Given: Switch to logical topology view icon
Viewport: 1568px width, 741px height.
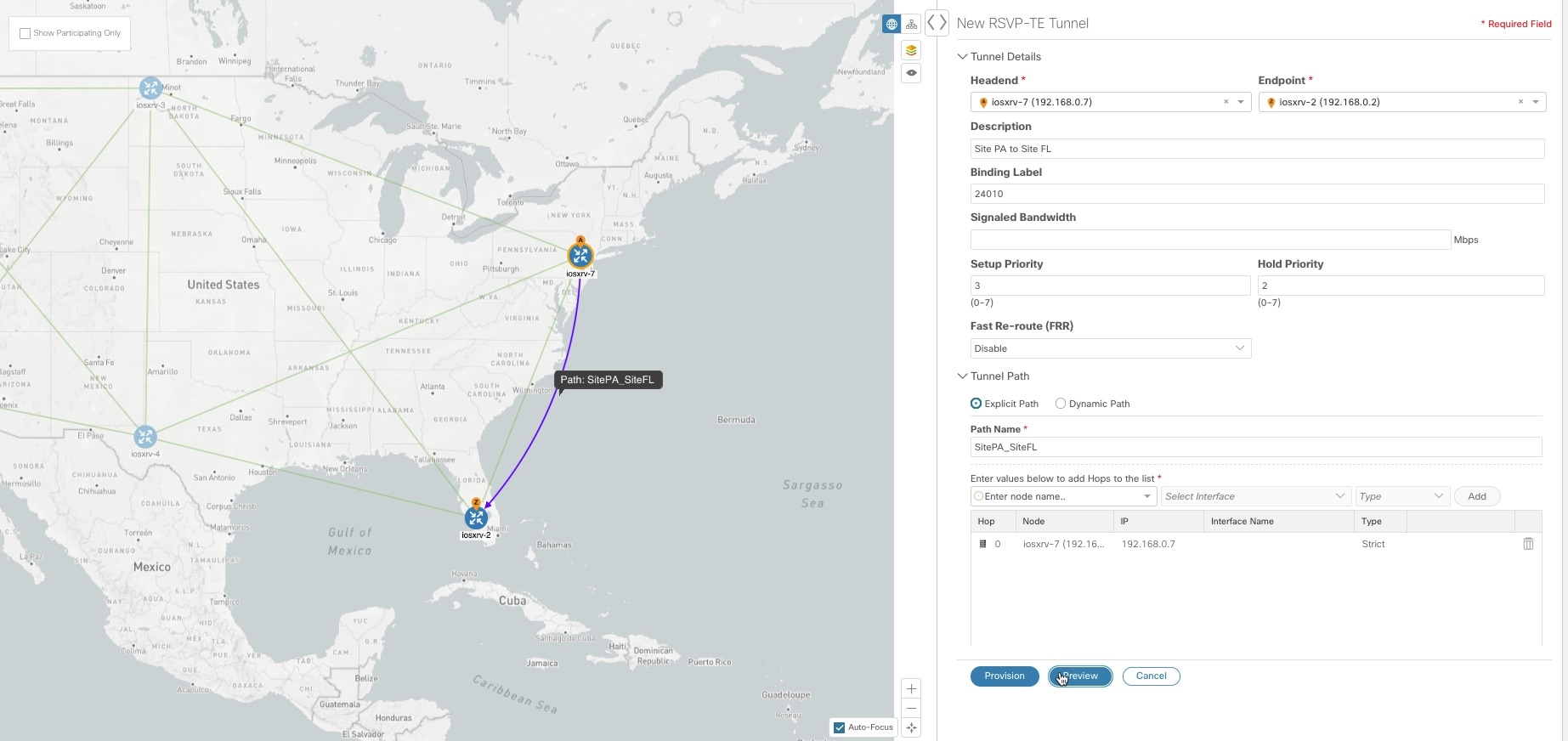Looking at the screenshot, I should tap(912, 25).
